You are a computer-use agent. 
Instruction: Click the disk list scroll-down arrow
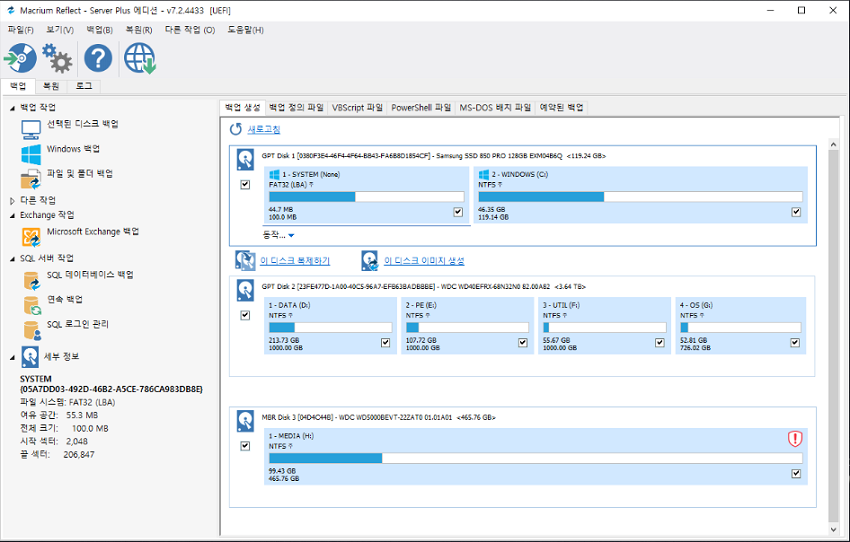point(834,530)
